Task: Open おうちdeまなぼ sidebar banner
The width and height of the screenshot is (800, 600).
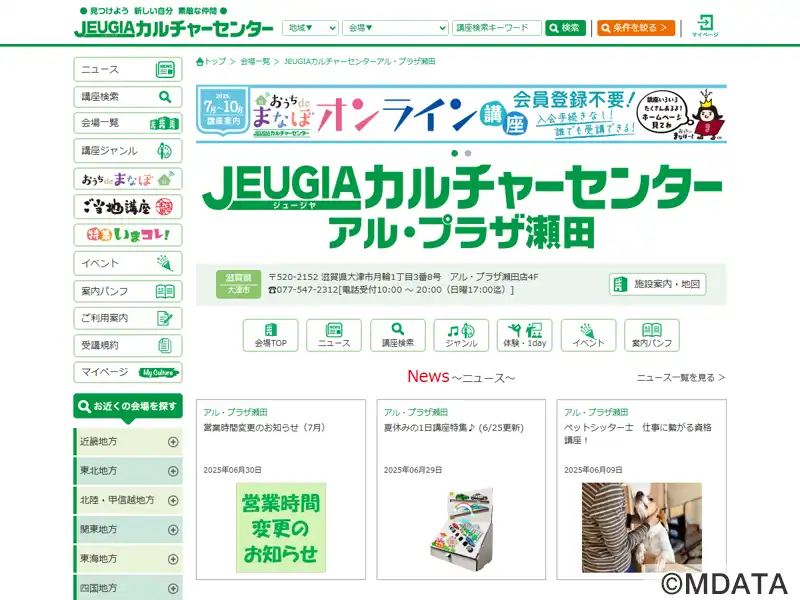Action: (x=128, y=179)
